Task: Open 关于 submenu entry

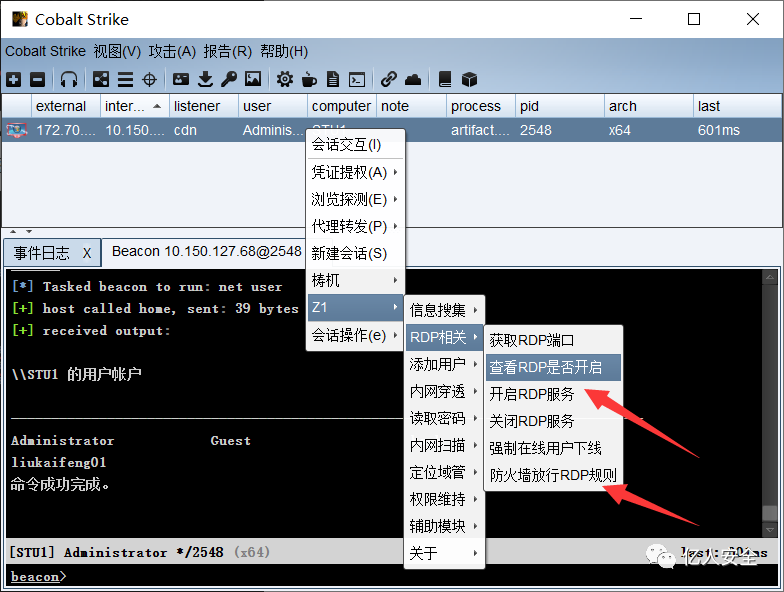Action: click(444, 553)
